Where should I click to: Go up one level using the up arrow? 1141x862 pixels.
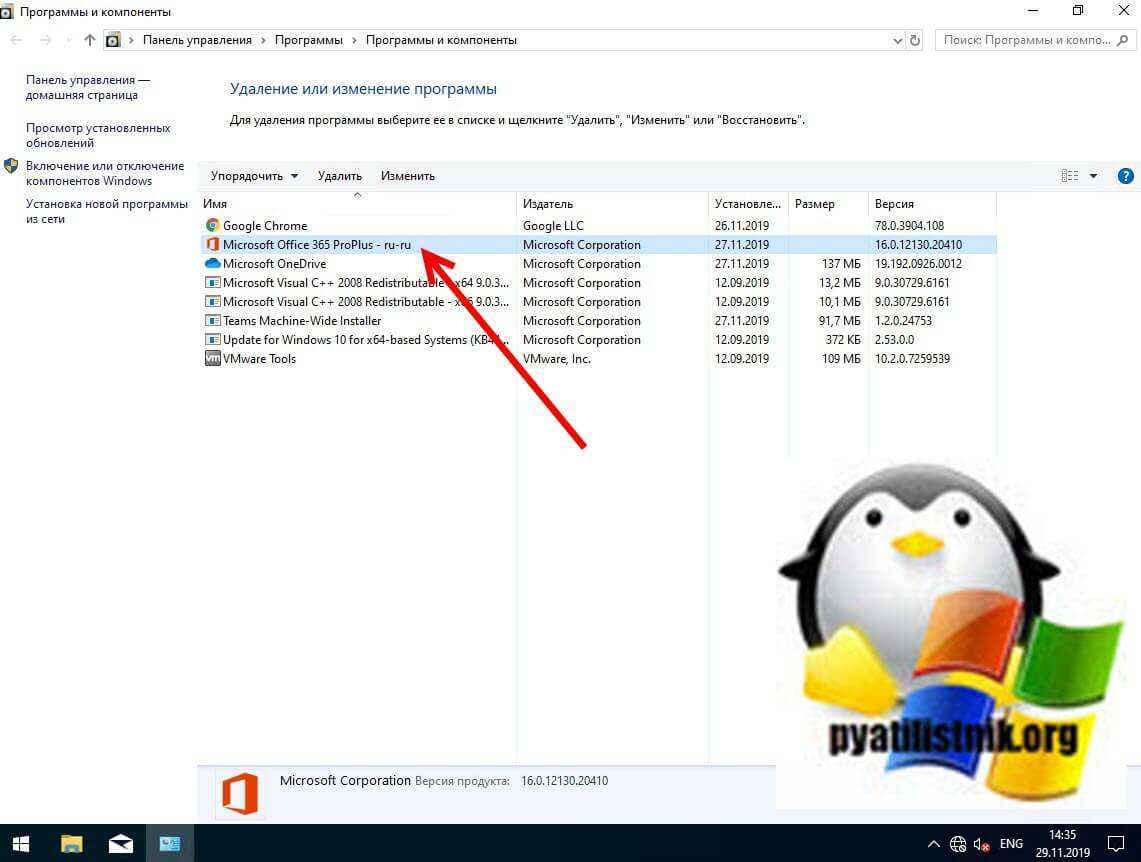pyautogui.click(x=89, y=40)
